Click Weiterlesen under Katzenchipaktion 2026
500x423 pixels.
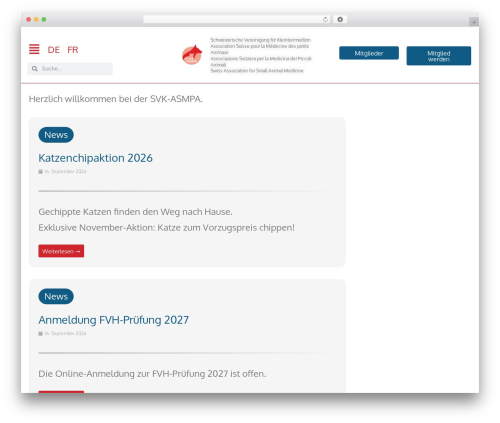pos(61,251)
